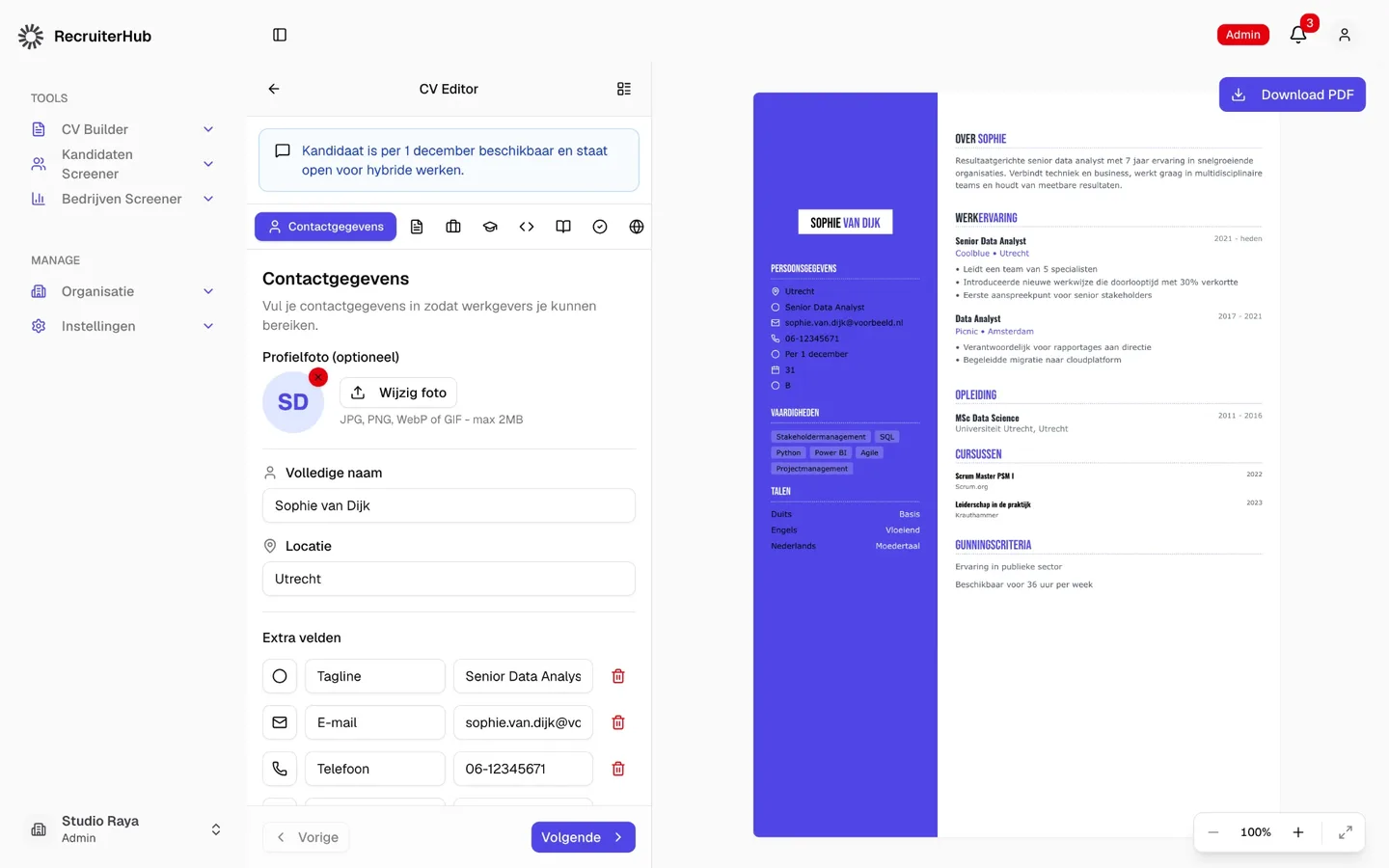Delete the Telefoon extra field

(618, 769)
